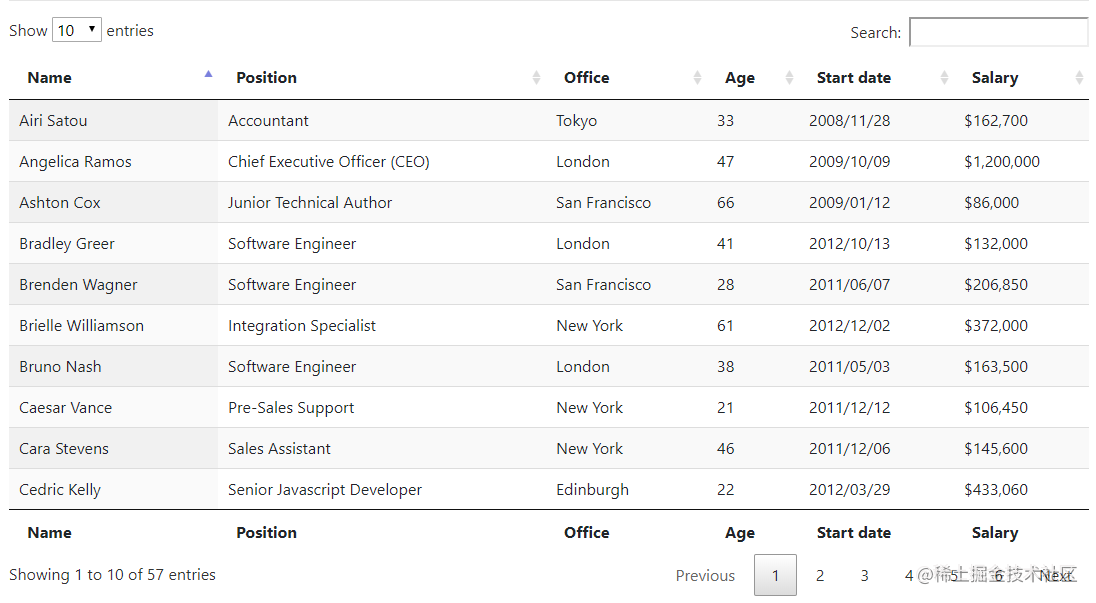This screenshot has width=1096, height=603.
Task: Click the name Brenden Wagner
Action: (78, 285)
